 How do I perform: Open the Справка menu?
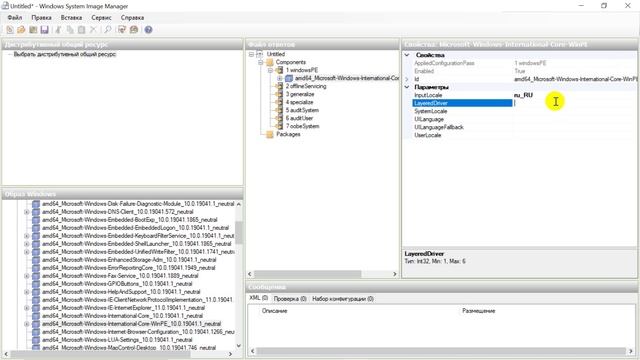[x=132, y=18]
